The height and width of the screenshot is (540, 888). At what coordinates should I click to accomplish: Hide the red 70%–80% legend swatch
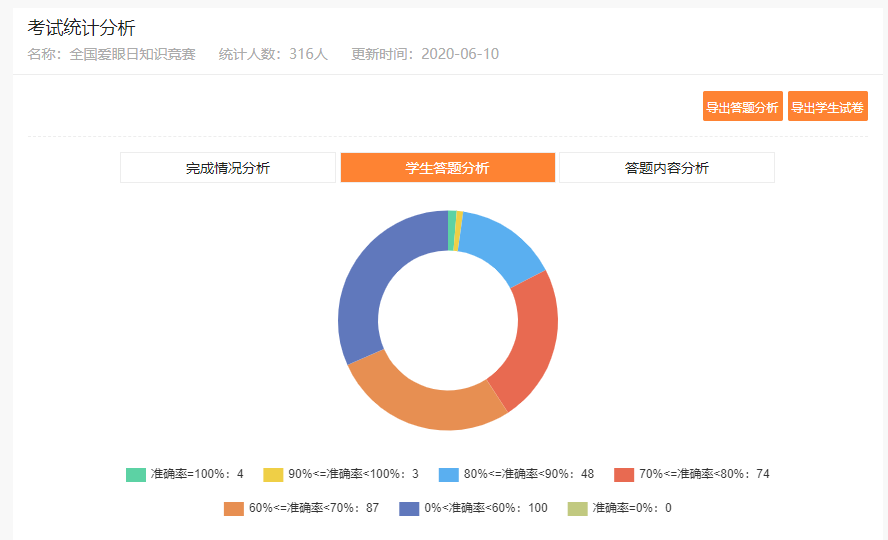pyautogui.click(x=624, y=474)
